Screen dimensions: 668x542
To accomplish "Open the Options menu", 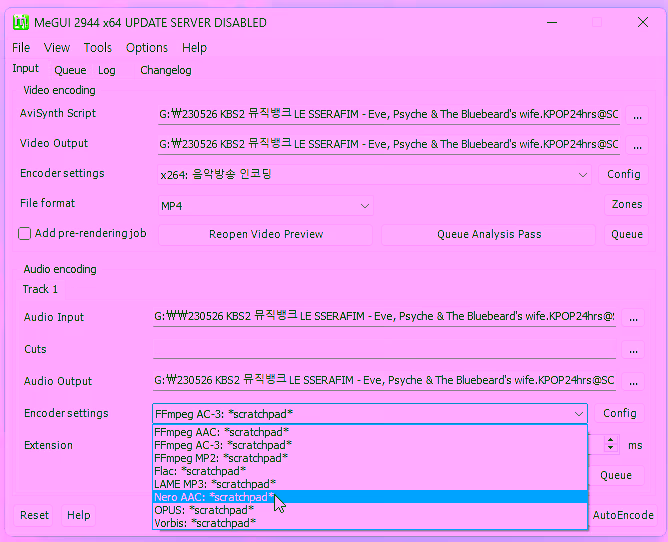I will pyautogui.click(x=147, y=48).
